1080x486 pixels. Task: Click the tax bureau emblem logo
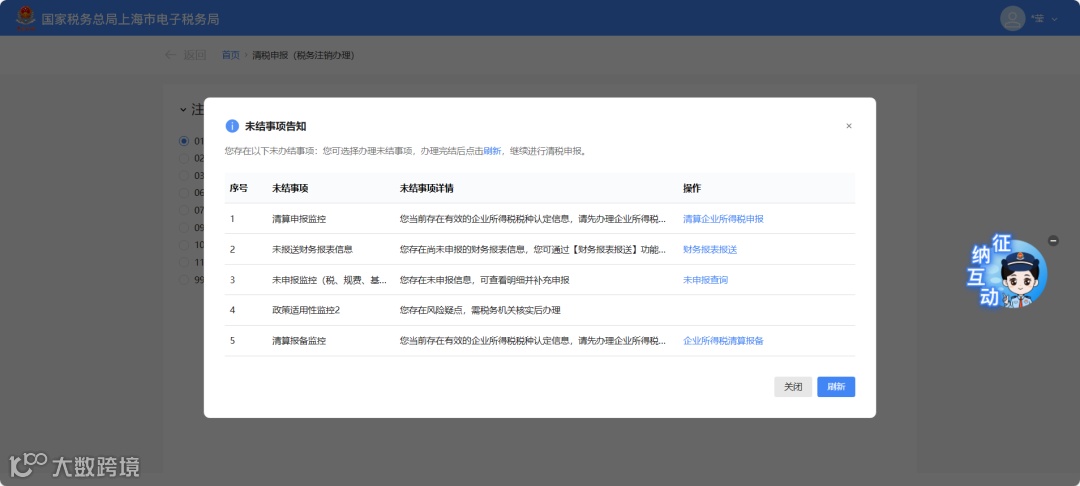pyautogui.click(x=26, y=19)
